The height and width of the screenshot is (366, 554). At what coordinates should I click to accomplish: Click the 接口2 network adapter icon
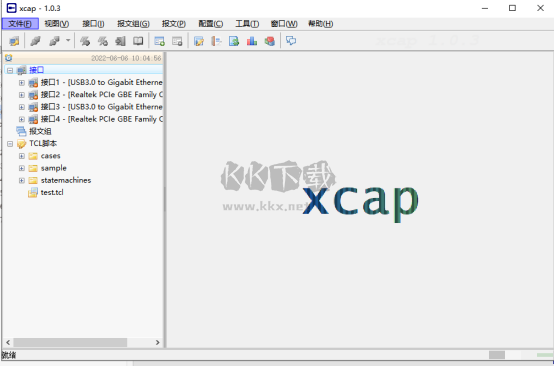33,95
